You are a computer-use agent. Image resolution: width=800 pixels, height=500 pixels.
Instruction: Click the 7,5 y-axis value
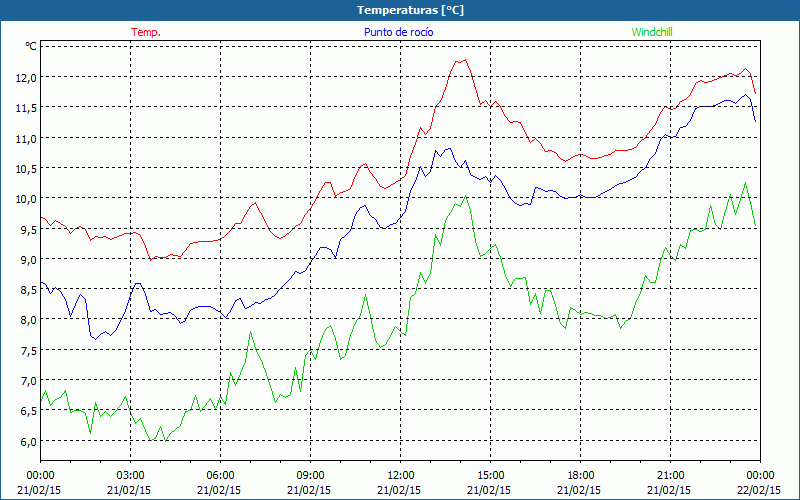coord(29,351)
